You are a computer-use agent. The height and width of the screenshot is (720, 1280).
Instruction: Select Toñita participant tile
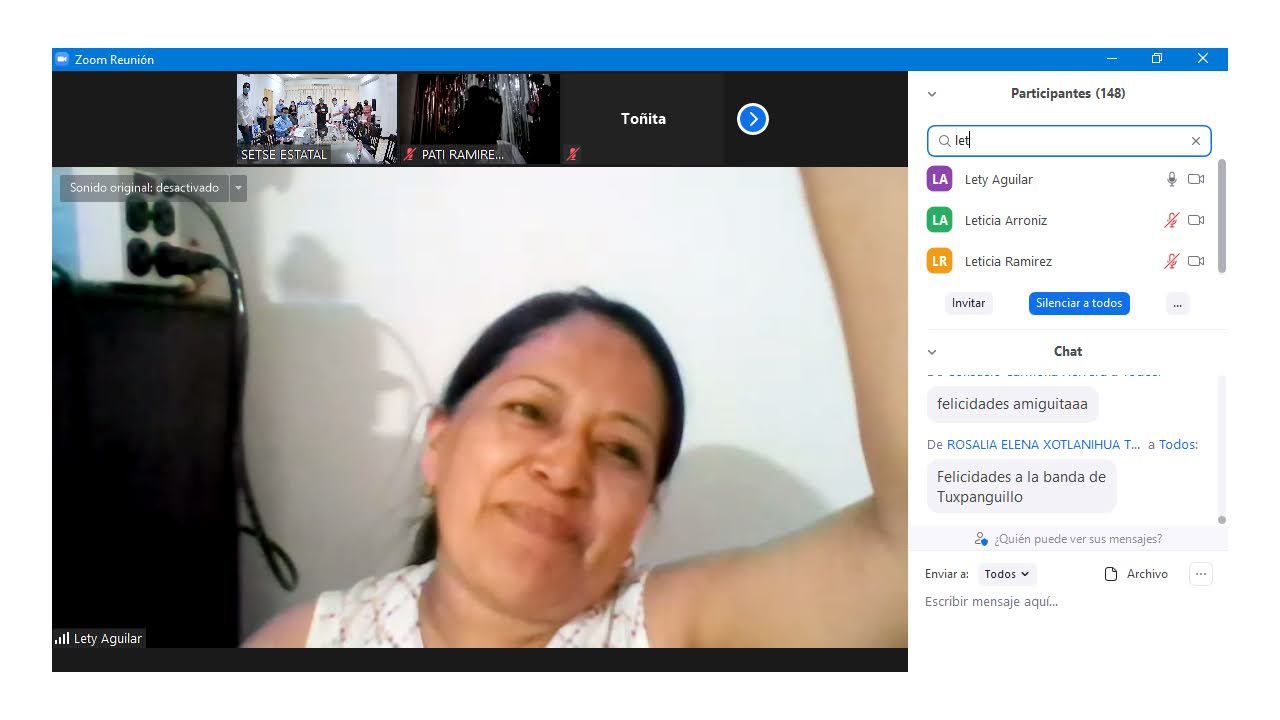[643, 119]
